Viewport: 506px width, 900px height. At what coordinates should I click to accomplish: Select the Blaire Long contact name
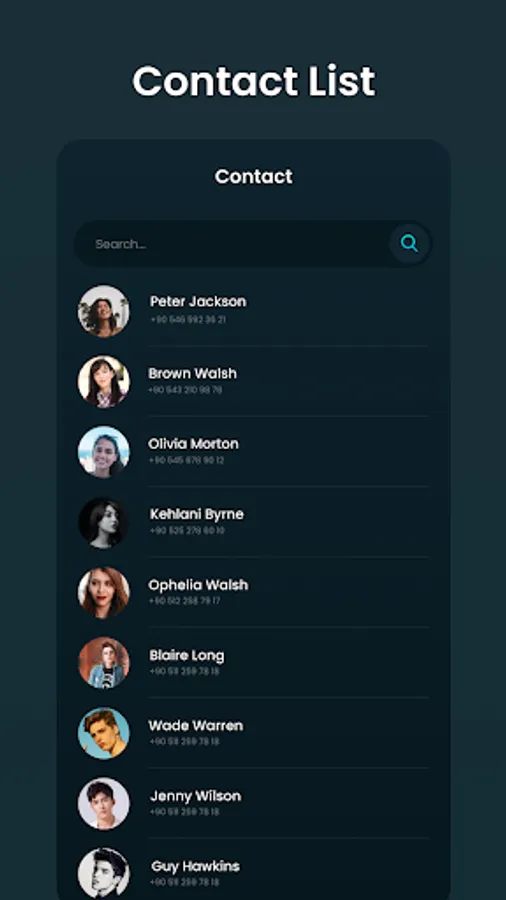[x=187, y=655]
